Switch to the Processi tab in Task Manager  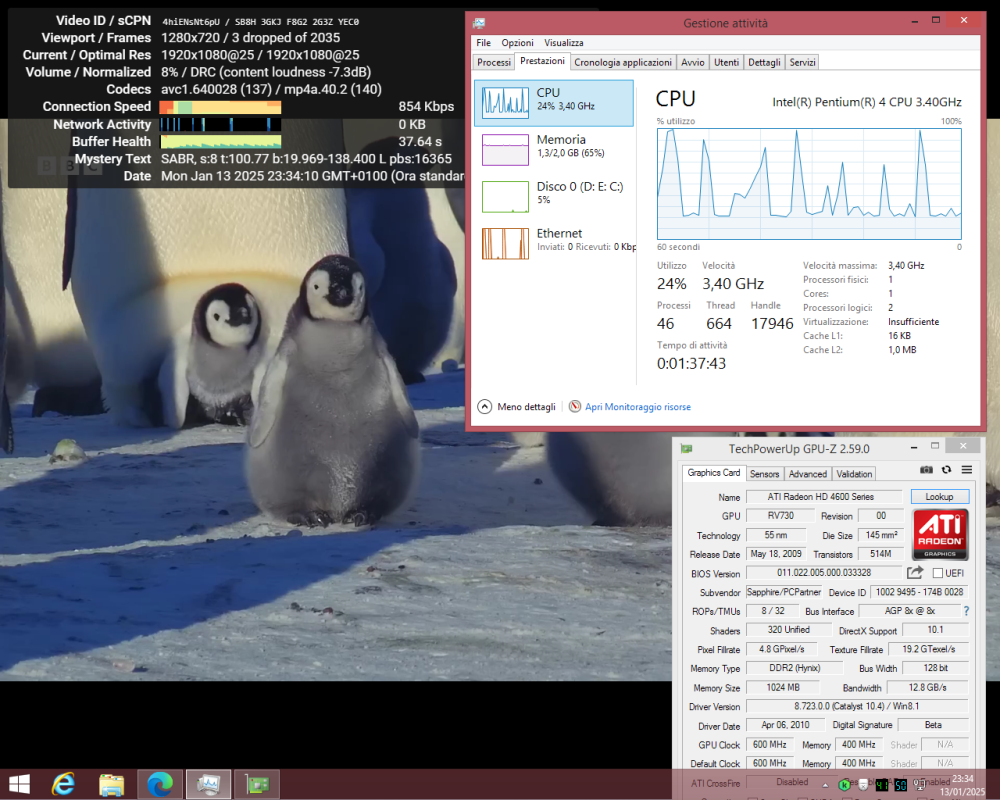[493, 61]
